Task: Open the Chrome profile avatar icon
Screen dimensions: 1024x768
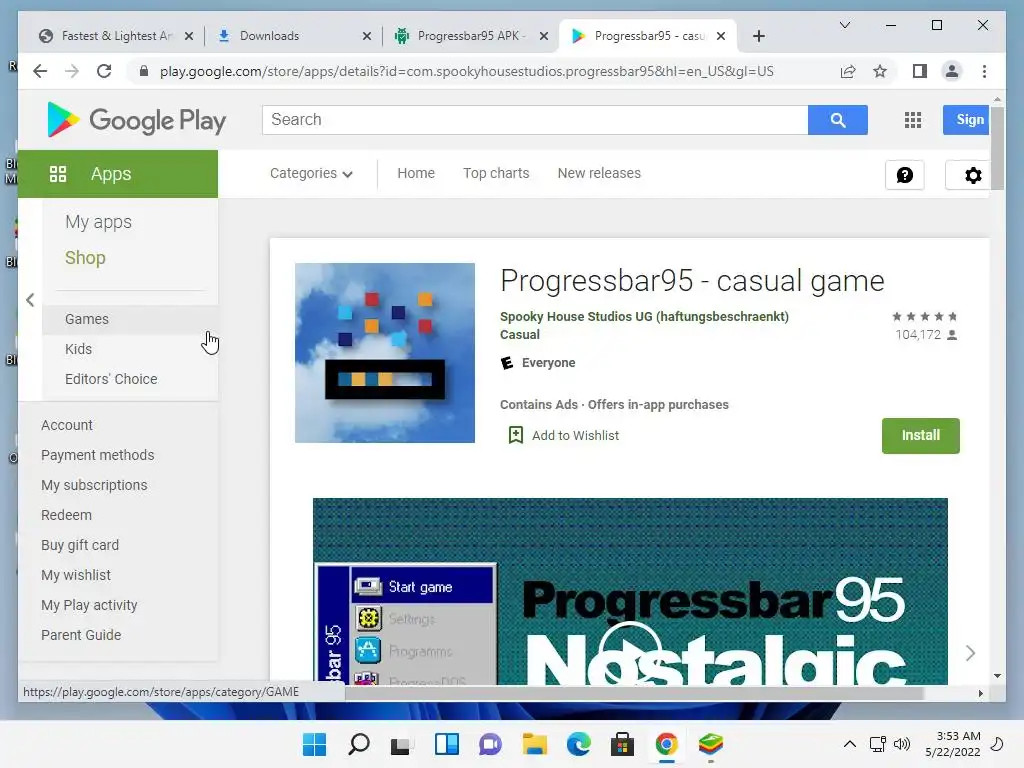Action: pyautogui.click(x=952, y=71)
